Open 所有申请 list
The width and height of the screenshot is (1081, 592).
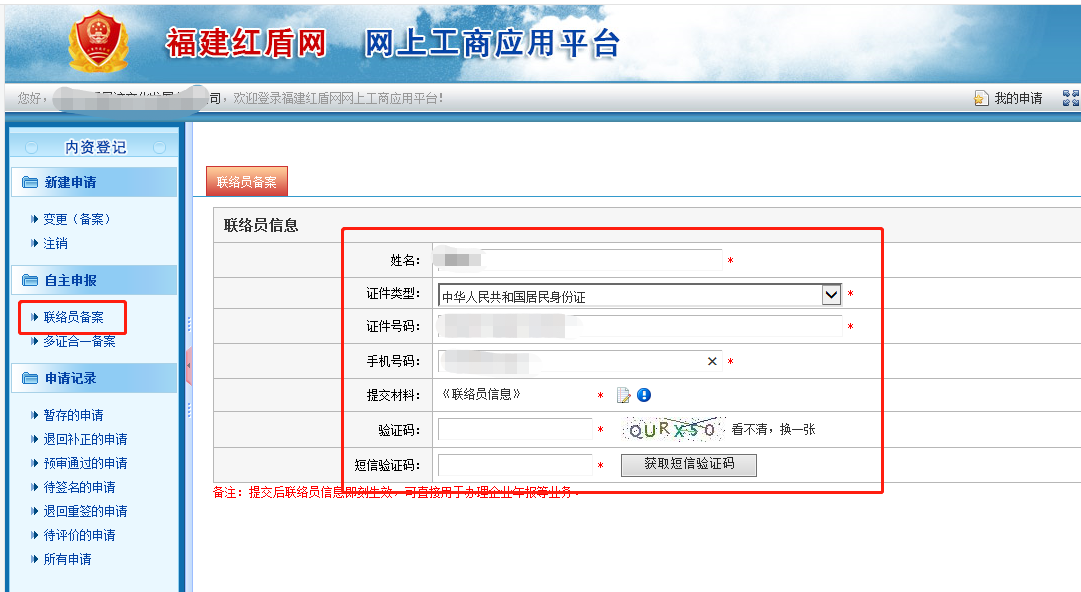click(x=68, y=559)
